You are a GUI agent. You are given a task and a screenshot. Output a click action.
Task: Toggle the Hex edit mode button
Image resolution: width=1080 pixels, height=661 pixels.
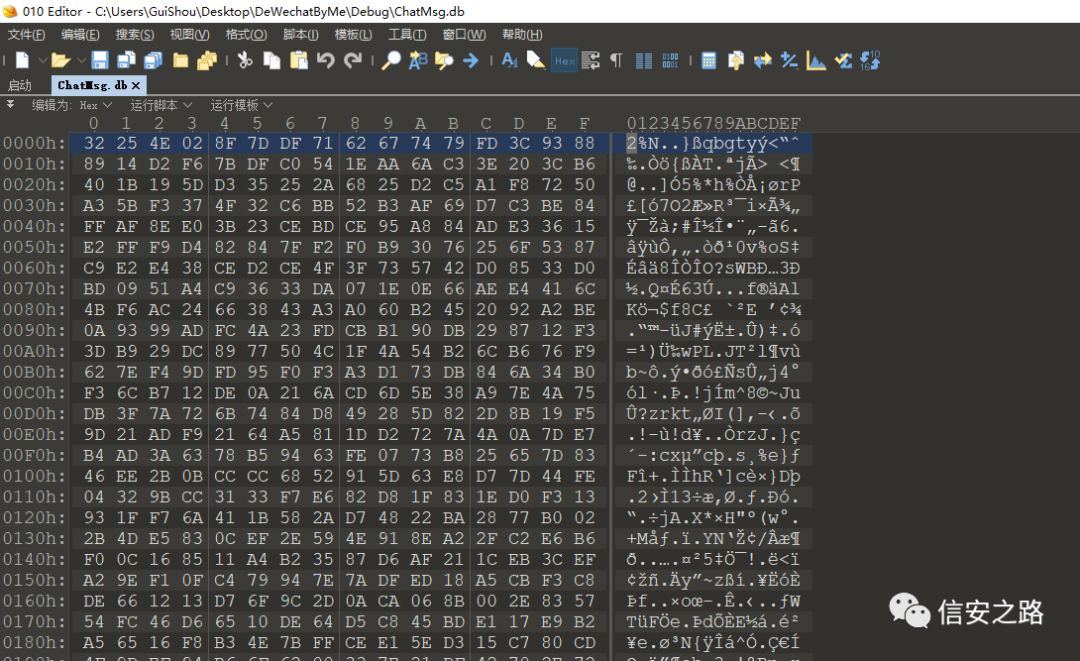(x=565, y=61)
